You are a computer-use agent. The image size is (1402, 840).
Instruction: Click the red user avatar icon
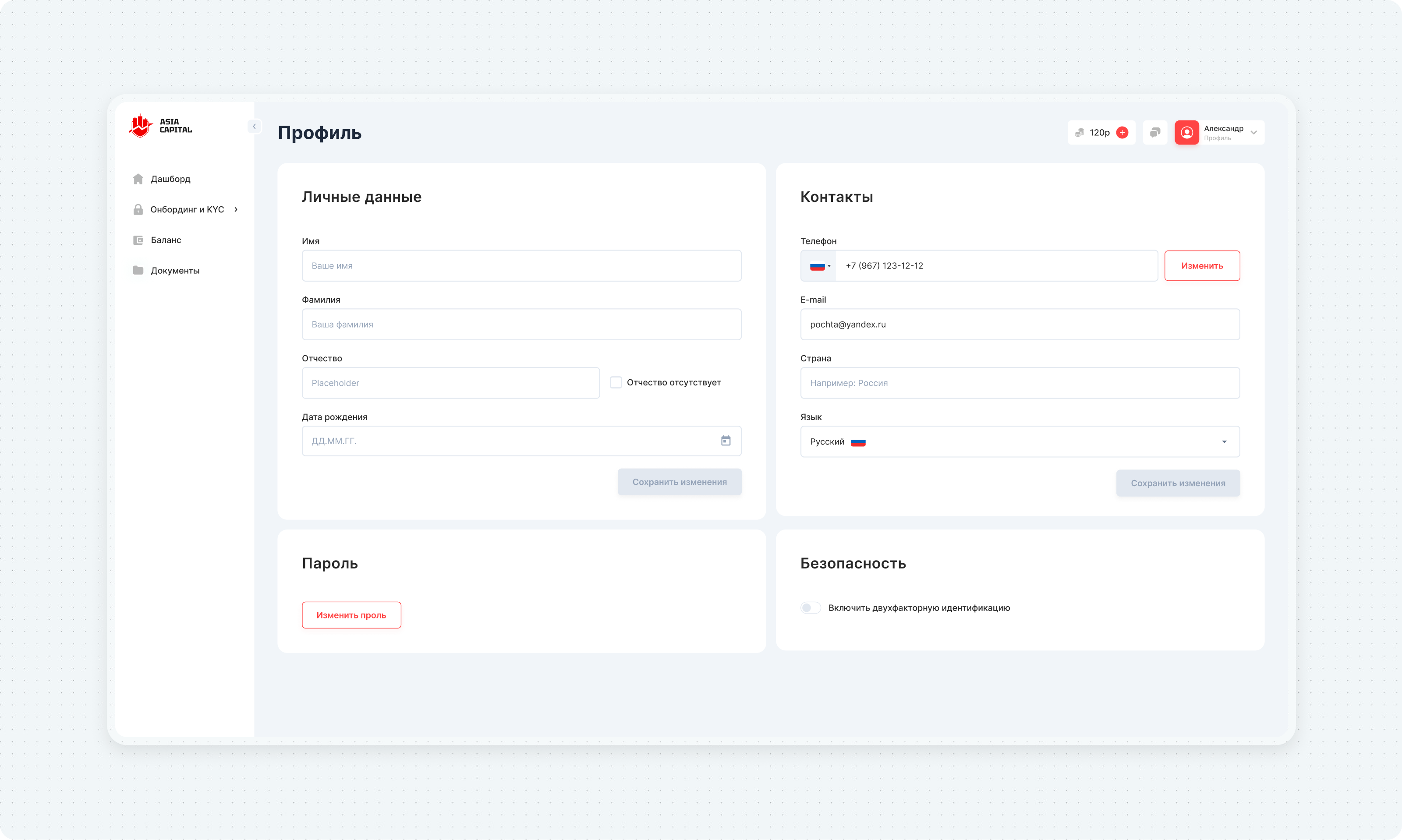1186,132
